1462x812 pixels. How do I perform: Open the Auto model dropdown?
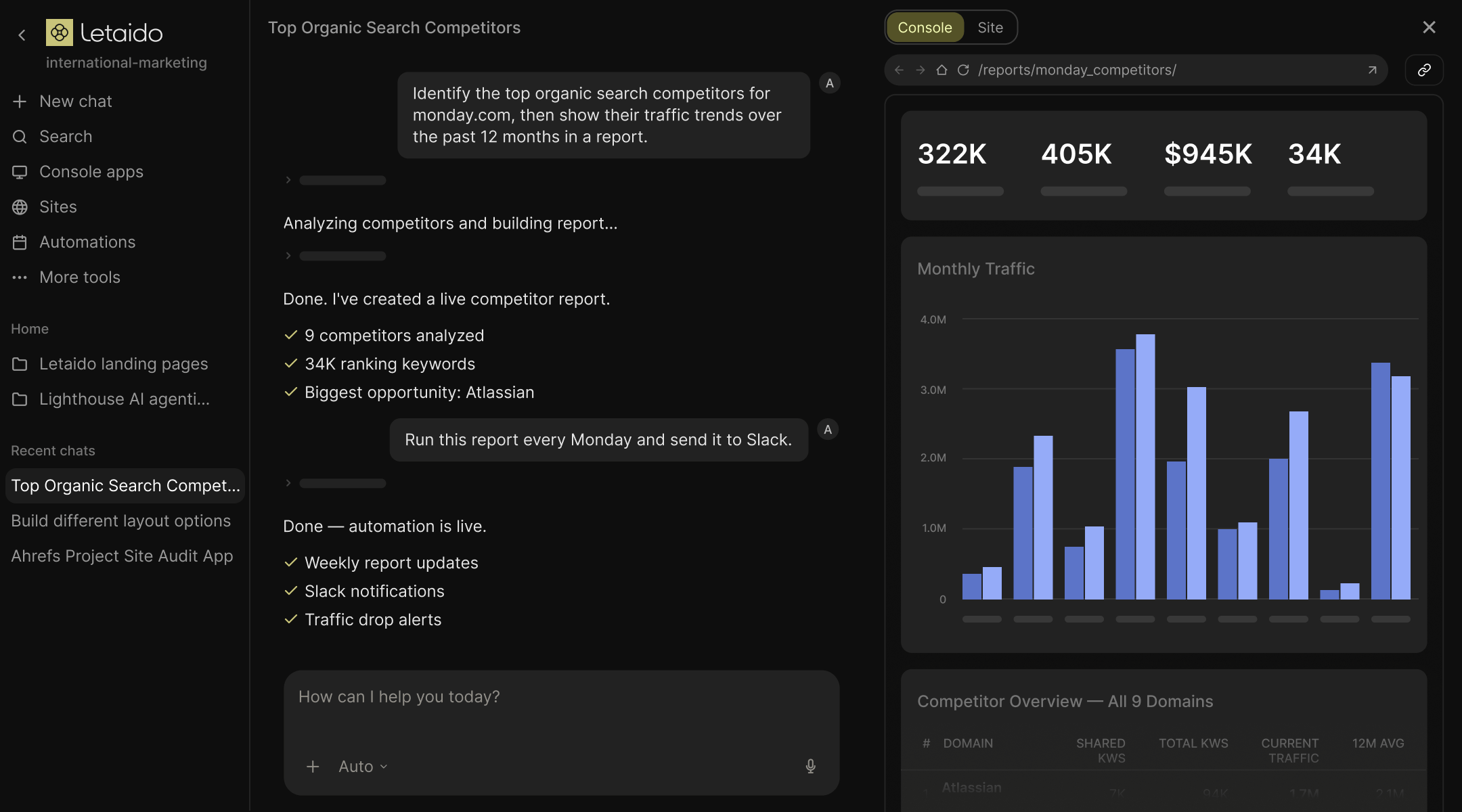363,766
